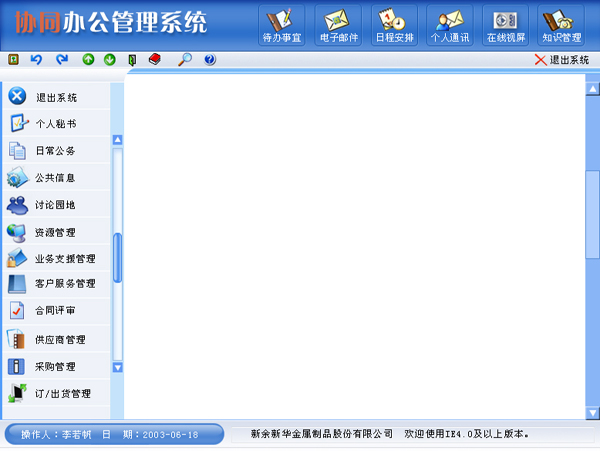
Task: Click the blue help question icon
Action: 210,59
